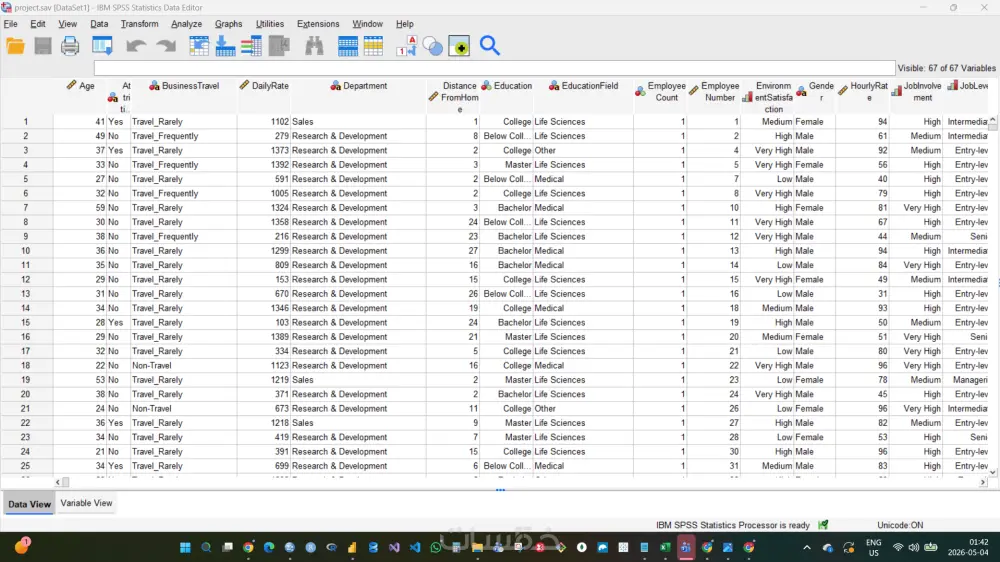The height and width of the screenshot is (562, 1000).
Task: Click the Non-Travel cell in row 18
Action: (184, 366)
